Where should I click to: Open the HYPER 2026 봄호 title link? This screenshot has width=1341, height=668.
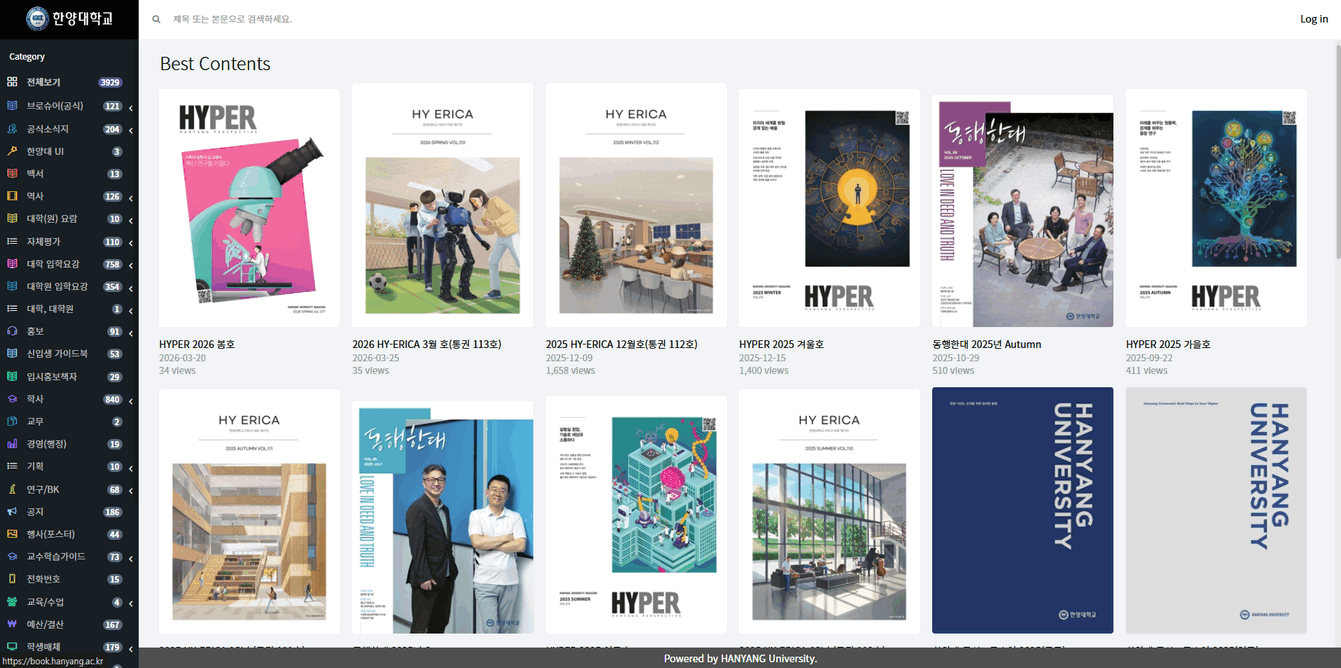pyautogui.click(x=197, y=344)
